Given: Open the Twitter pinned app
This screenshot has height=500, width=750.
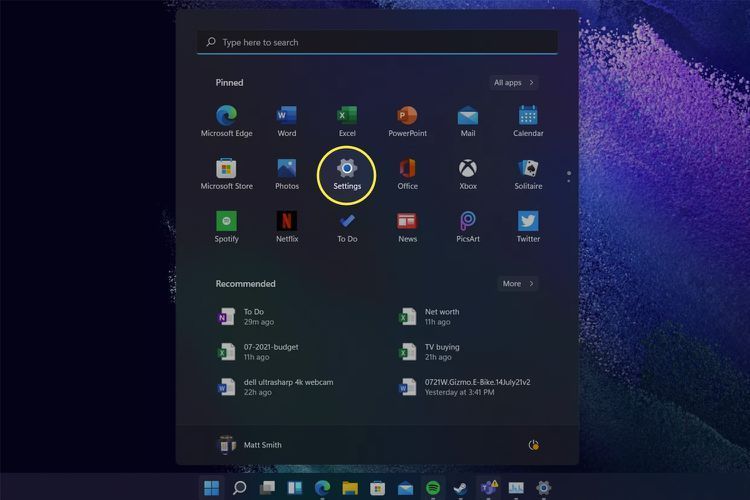Looking at the screenshot, I should coord(528,222).
